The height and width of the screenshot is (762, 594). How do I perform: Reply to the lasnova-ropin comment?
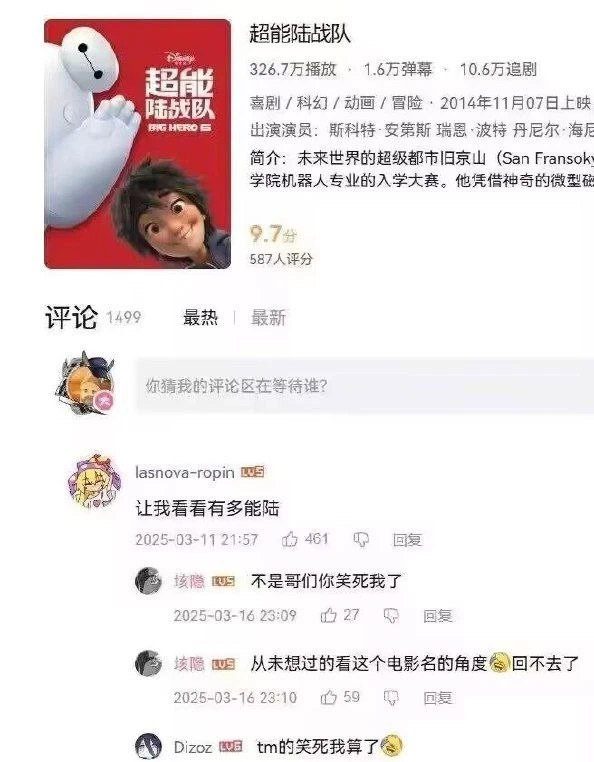(407, 540)
